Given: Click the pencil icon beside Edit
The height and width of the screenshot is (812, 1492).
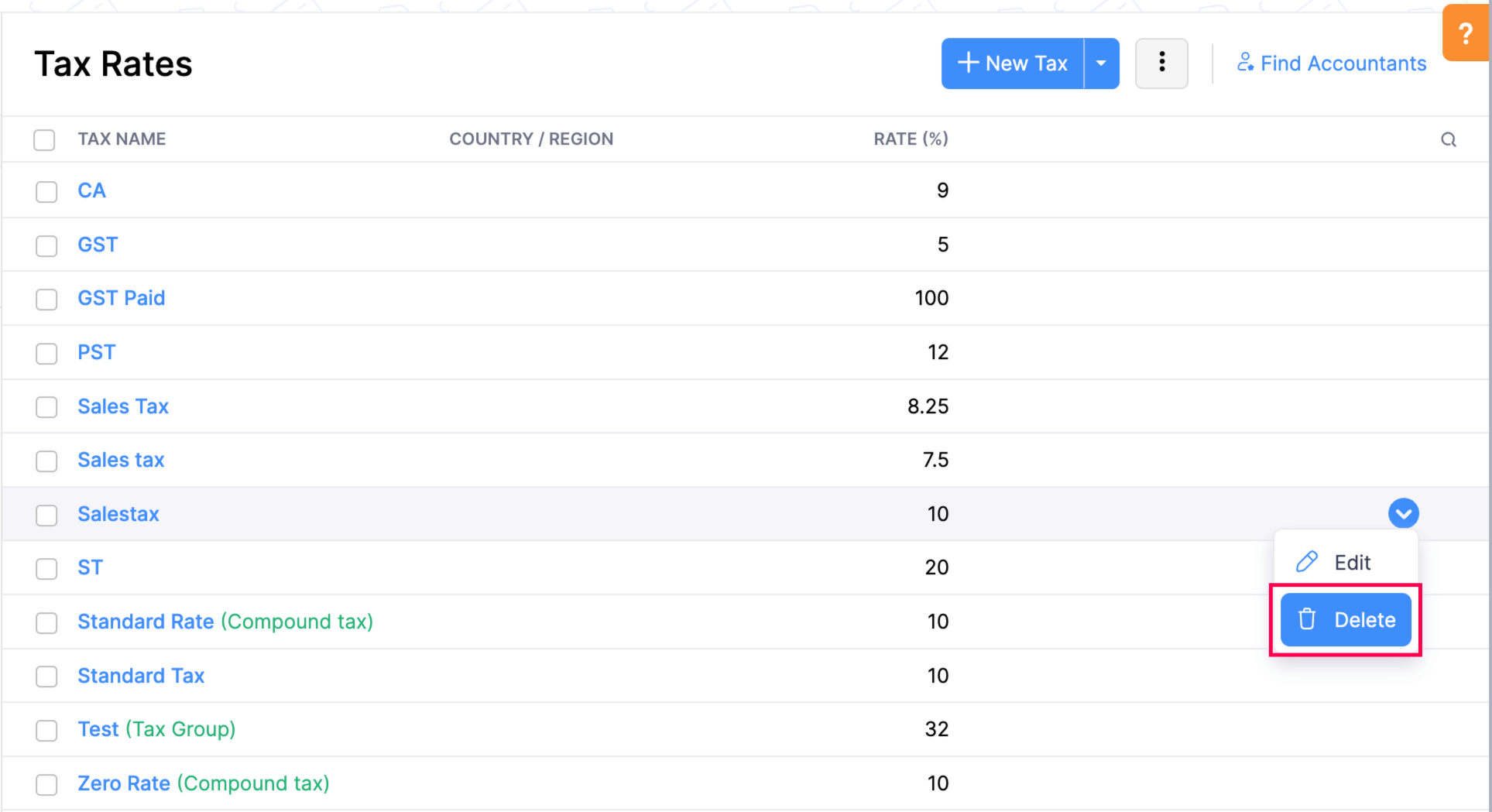Looking at the screenshot, I should tap(1307, 562).
